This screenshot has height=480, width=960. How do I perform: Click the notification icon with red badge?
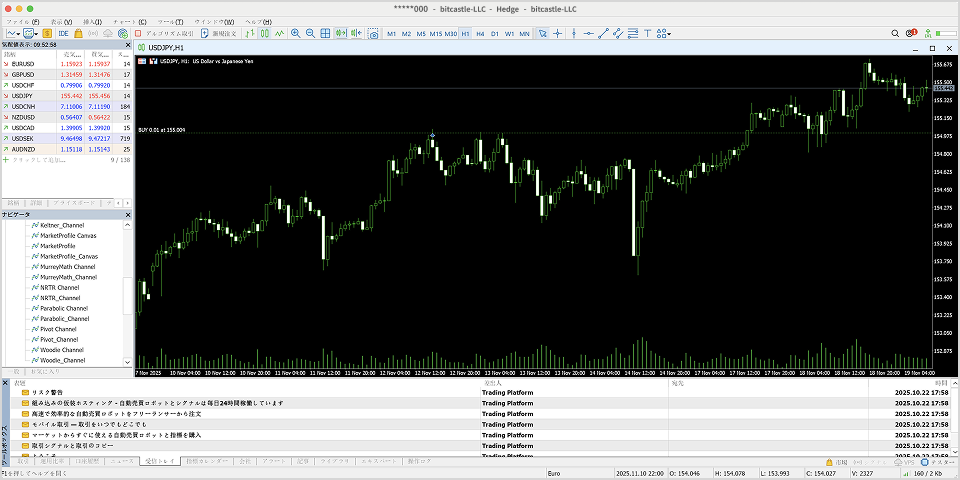[911, 33]
